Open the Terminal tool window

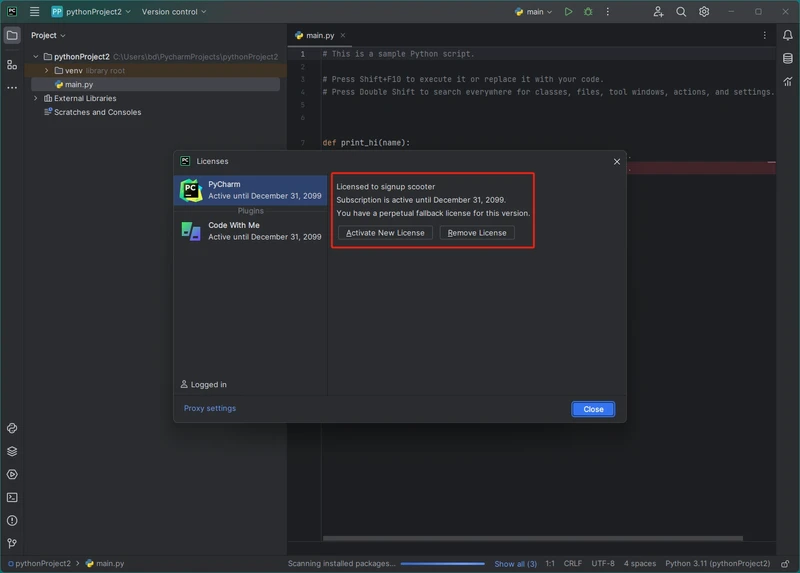coord(12,497)
